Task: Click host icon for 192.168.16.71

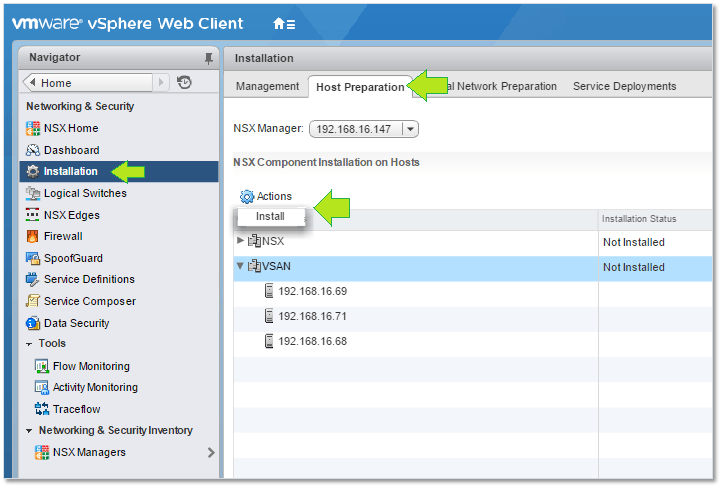Action: coord(269,316)
